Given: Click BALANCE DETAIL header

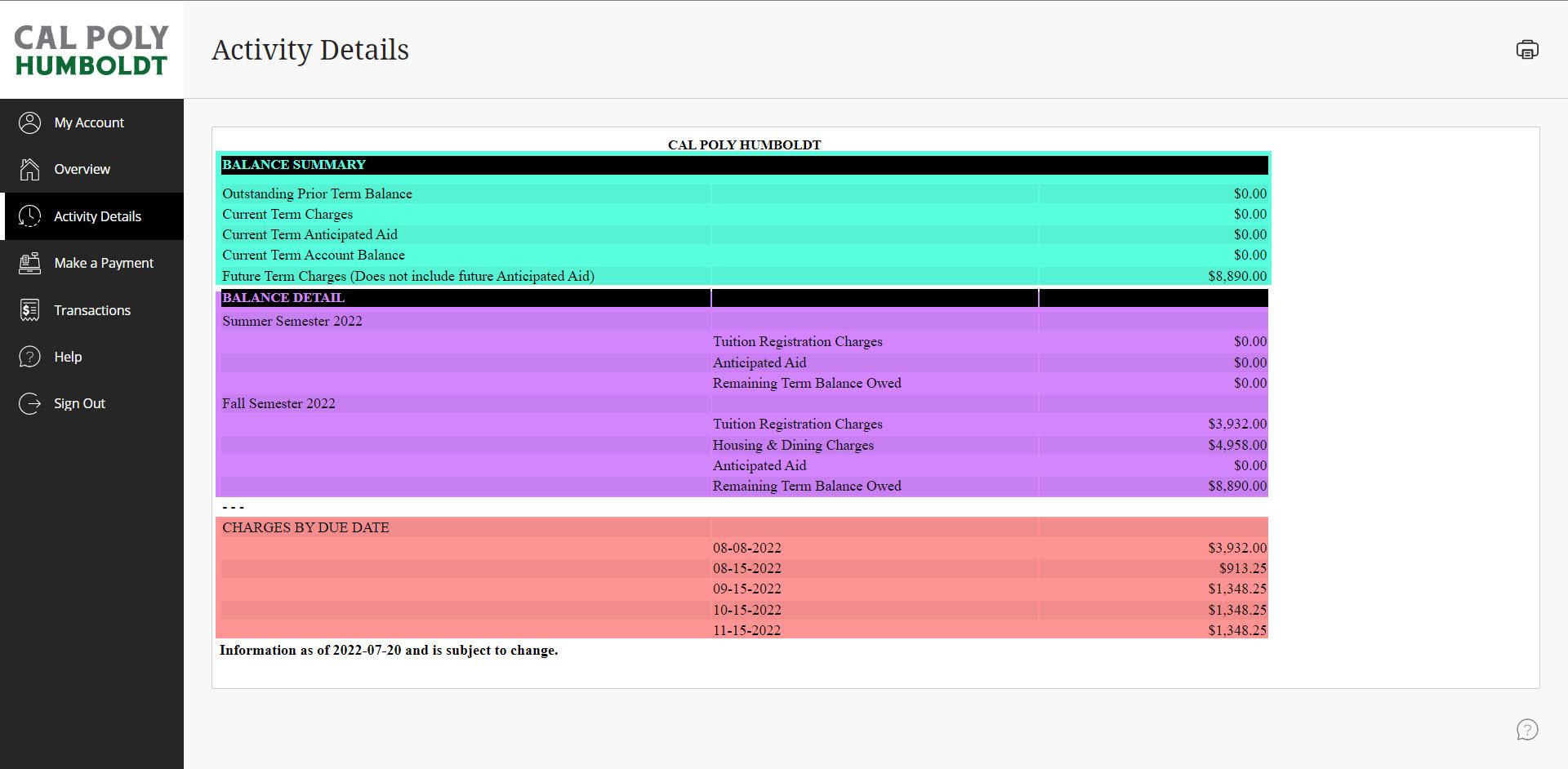Looking at the screenshot, I should click(x=283, y=298).
